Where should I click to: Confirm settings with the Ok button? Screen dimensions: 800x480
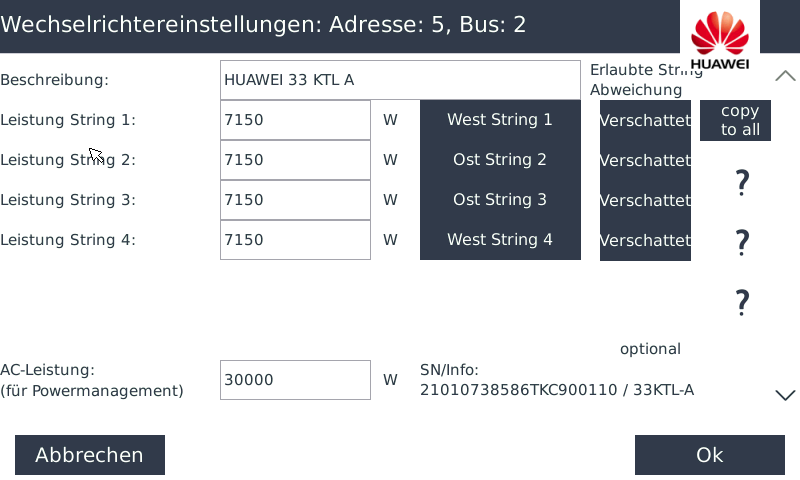(710, 455)
